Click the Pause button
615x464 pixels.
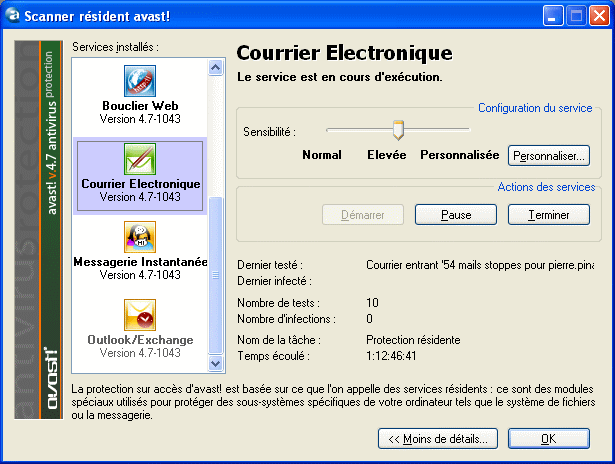pos(456,215)
